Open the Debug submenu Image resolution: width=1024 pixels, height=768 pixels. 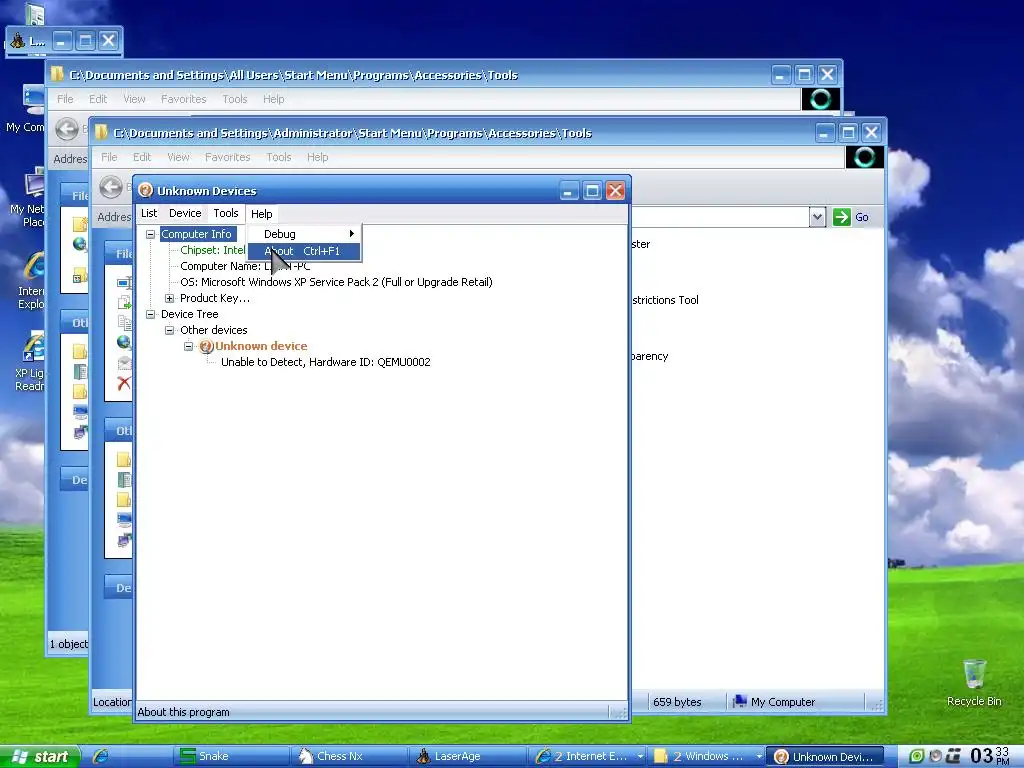pos(304,234)
